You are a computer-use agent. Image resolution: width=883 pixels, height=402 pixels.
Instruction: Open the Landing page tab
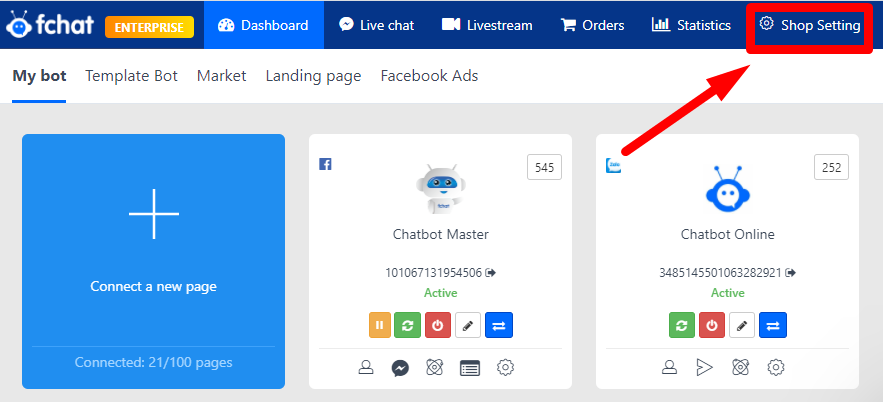[x=313, y=75]
